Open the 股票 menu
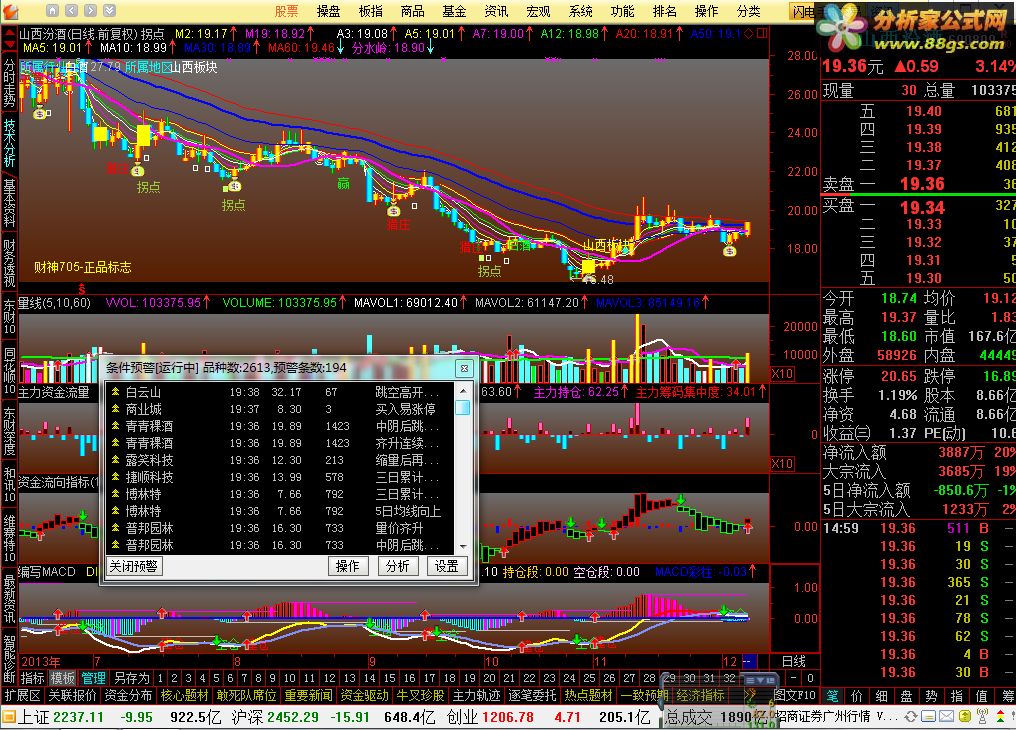The image size is (1016, 730). tap(286, 11)
